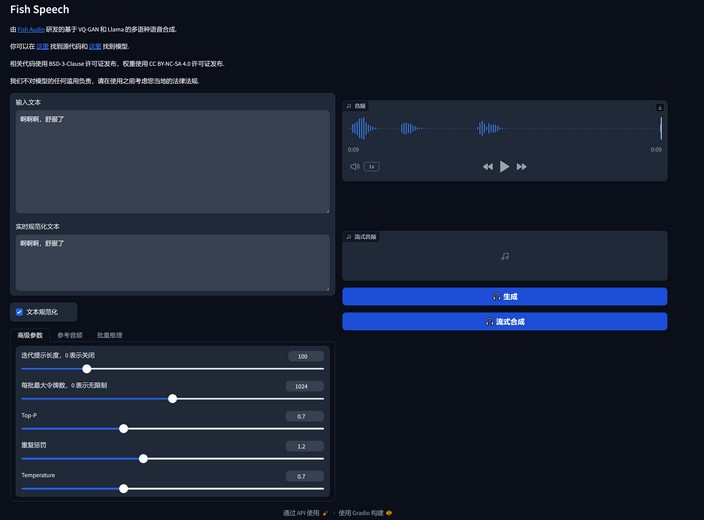
Task: Open the 通过 API 使用 link
Action: (x=305, y=513)
